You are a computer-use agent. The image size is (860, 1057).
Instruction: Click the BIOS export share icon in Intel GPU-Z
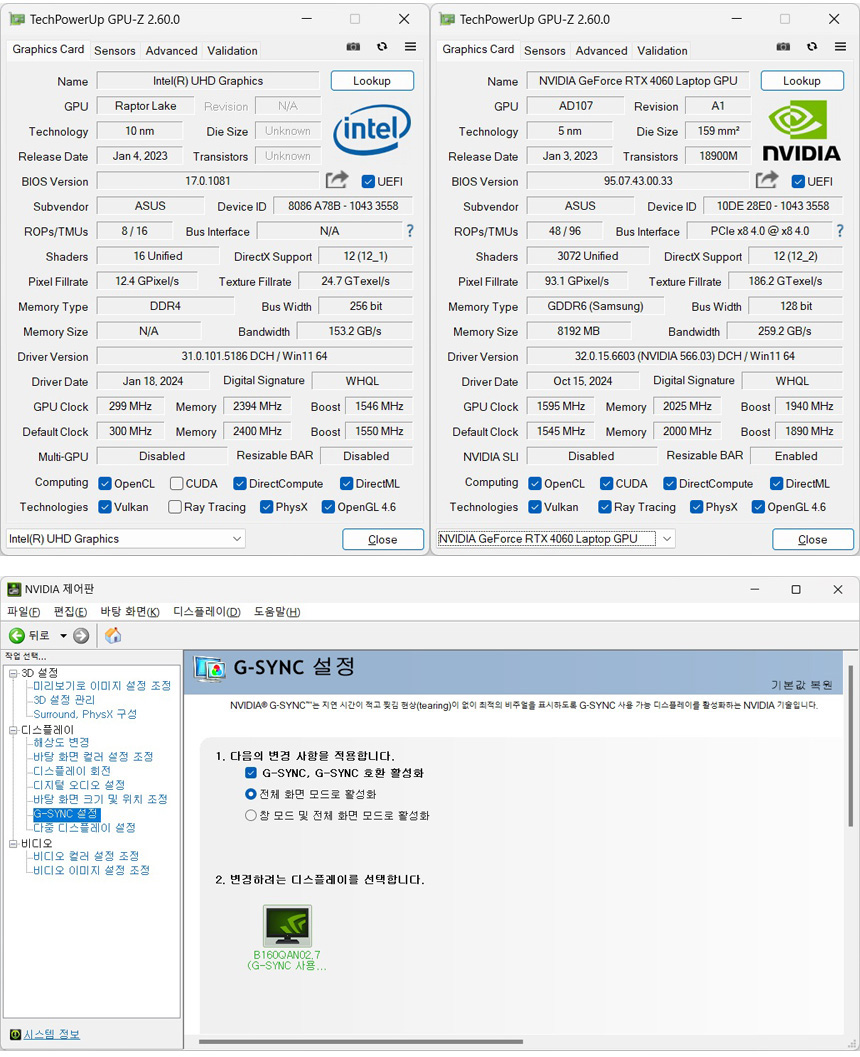pos(336,180)
